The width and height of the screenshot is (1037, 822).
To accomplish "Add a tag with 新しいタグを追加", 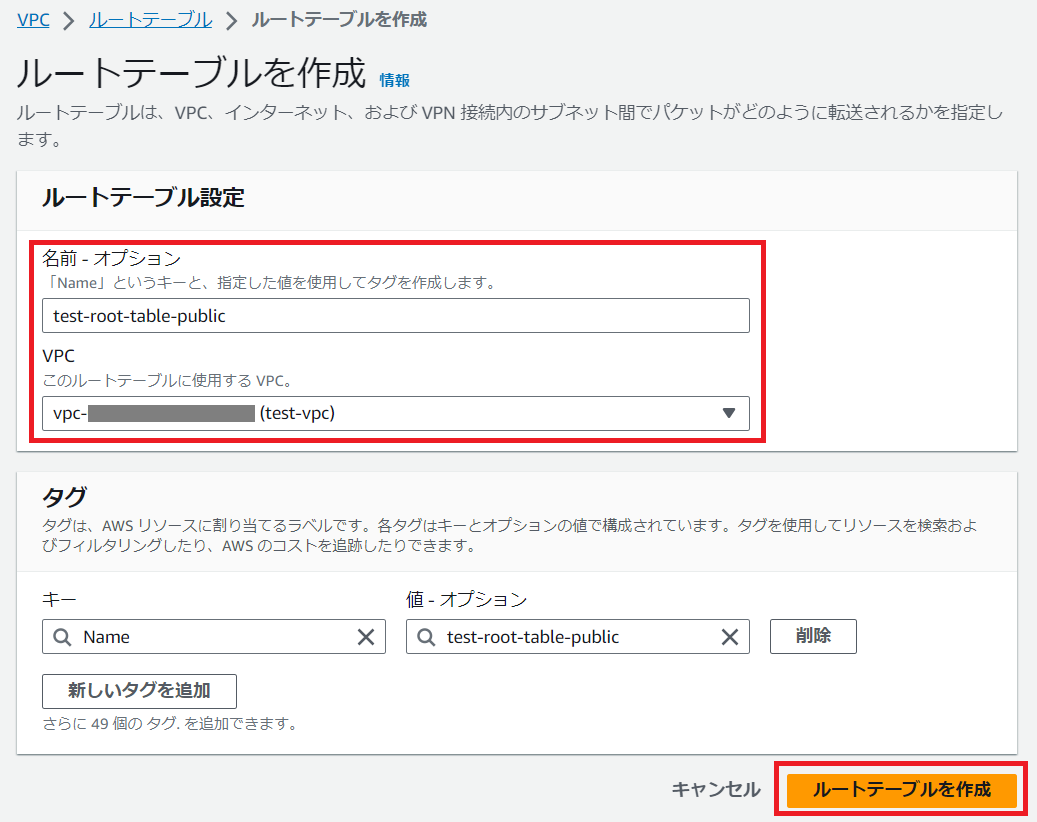I will pos(139,690).
